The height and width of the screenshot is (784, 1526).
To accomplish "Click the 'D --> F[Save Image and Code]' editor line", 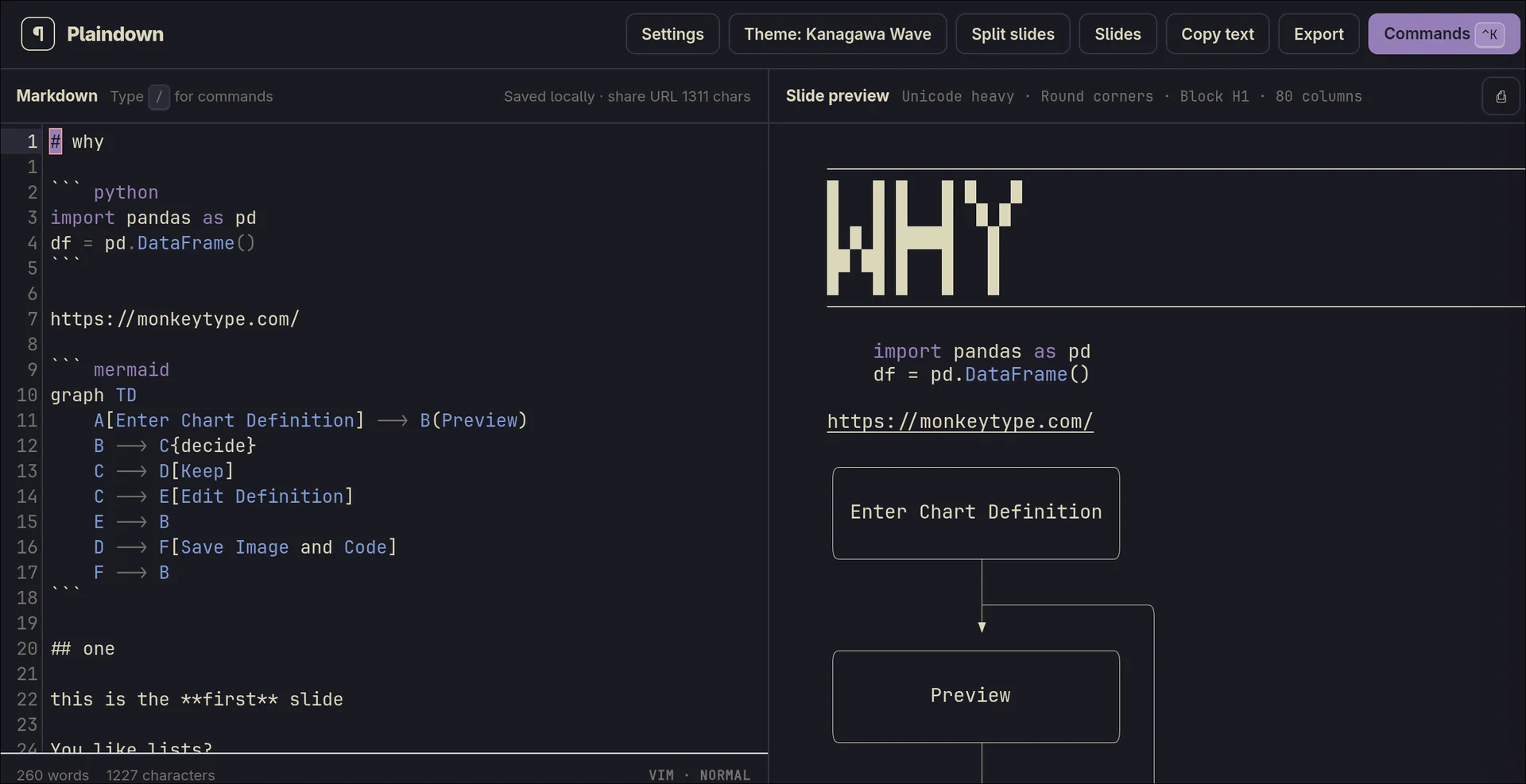I will coord(245,548).
